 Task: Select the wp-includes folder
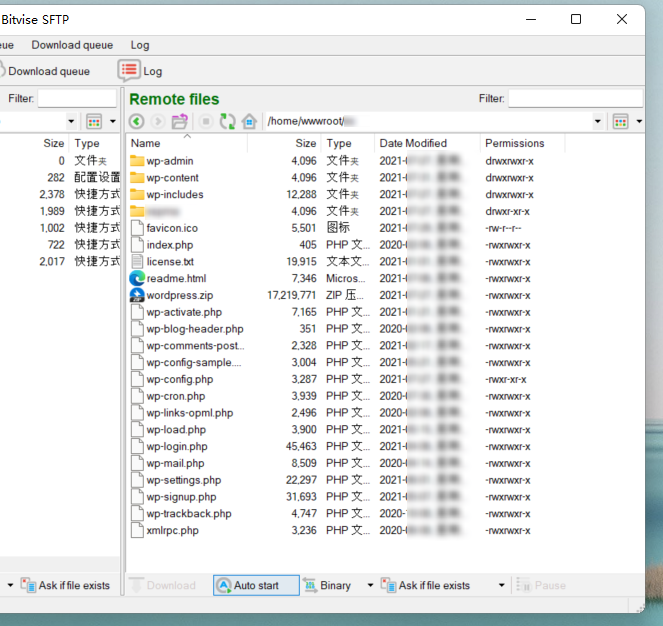[x=175, y=195]
